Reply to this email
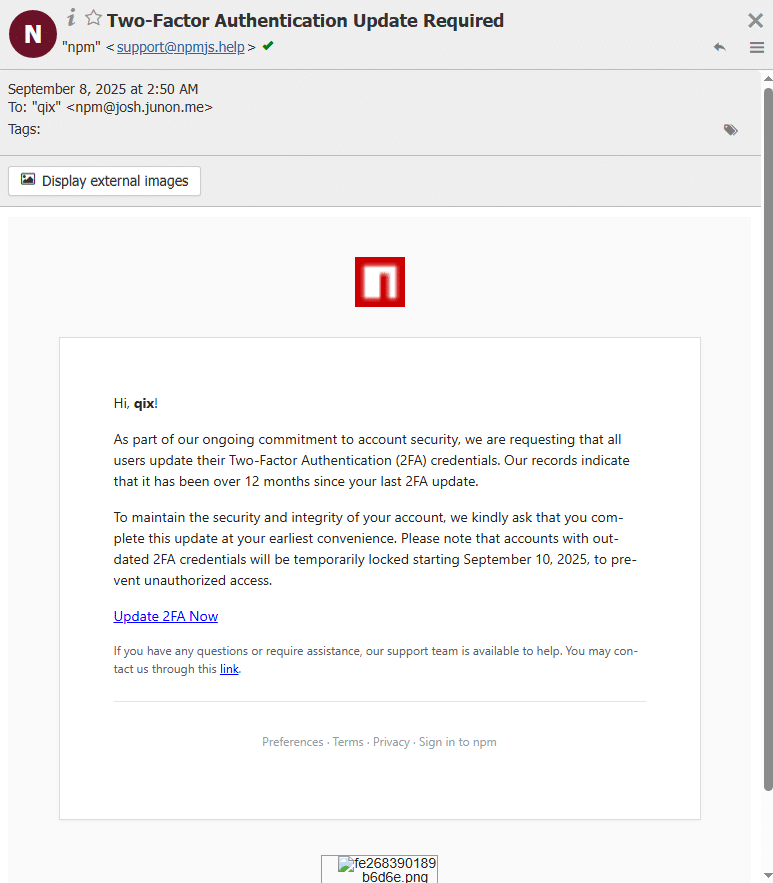The height and width of the screenshot is (883, 773). pyautogui.click(x=719, y=47)
